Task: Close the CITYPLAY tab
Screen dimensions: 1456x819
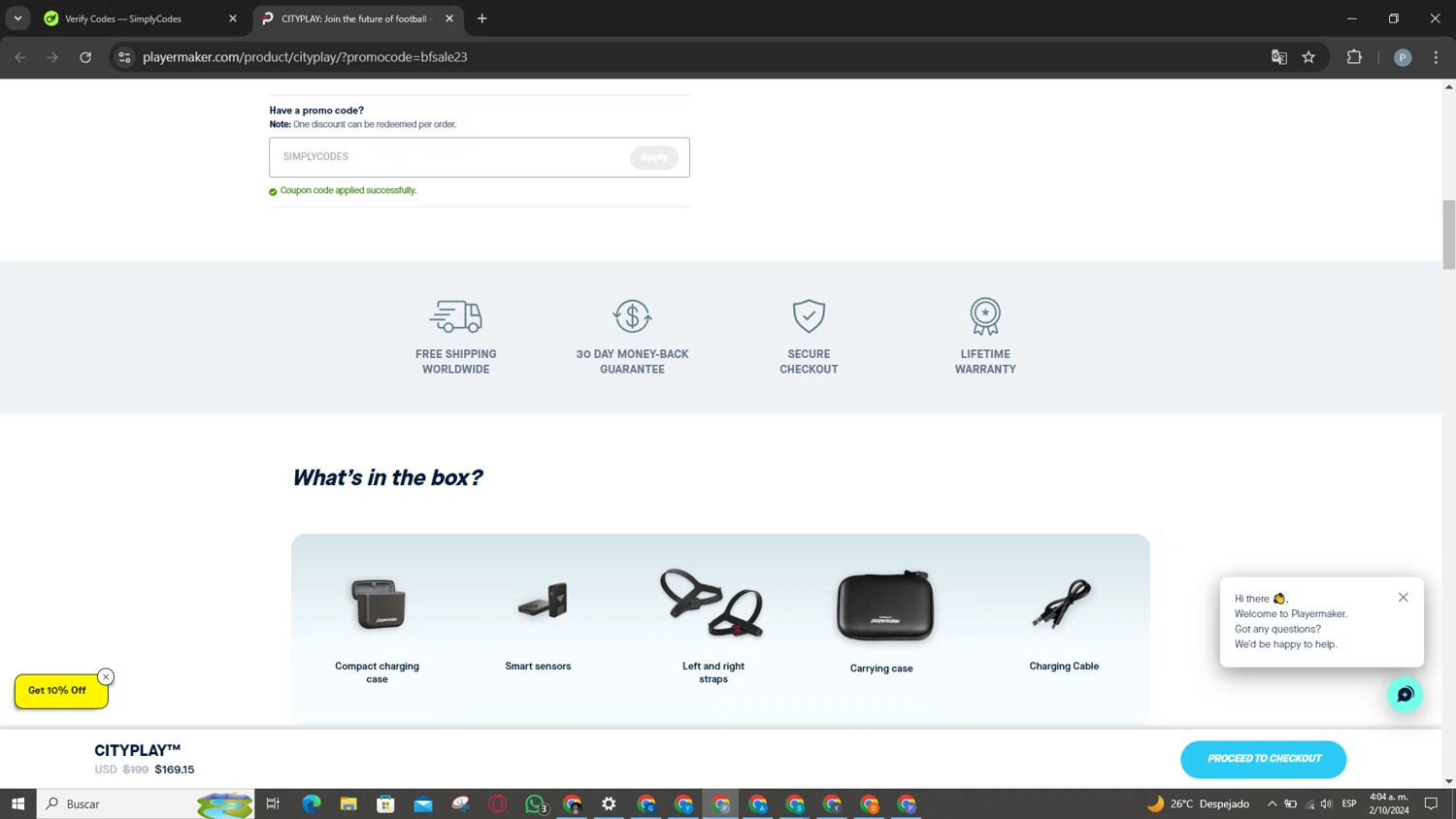Action: (x=449, y=18)
